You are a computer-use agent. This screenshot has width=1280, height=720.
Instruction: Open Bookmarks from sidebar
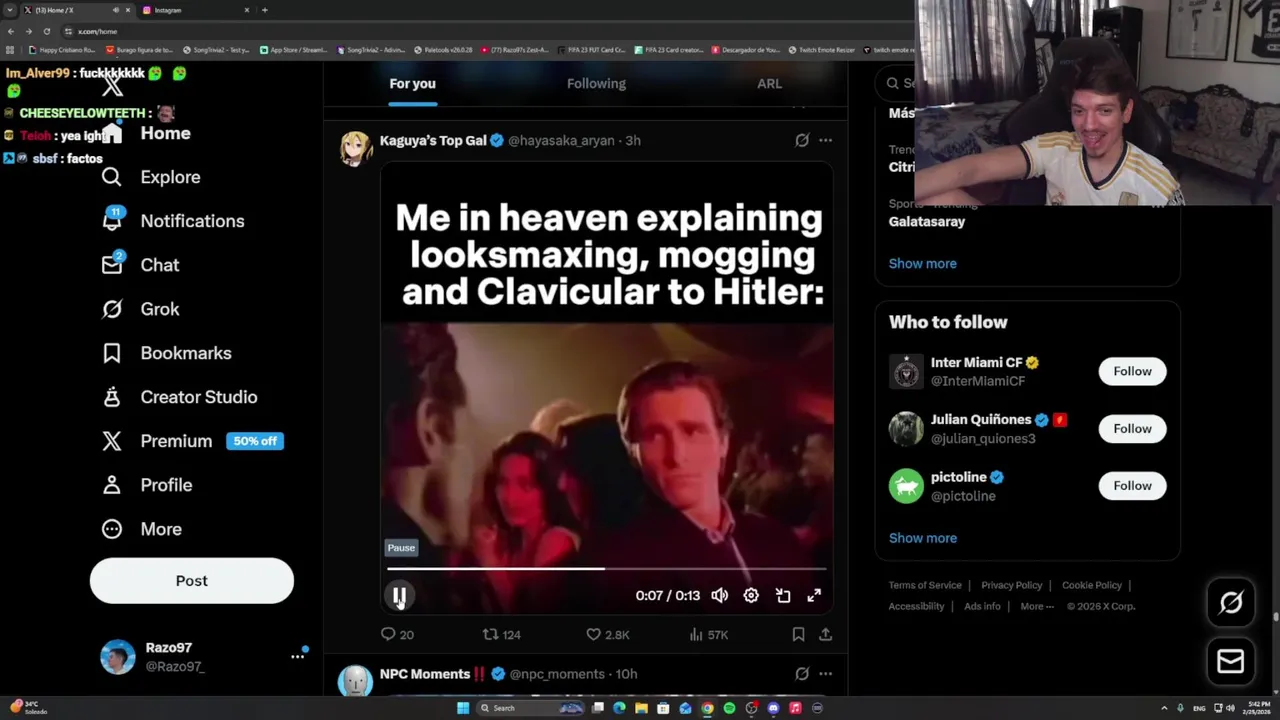pos(167,353)
